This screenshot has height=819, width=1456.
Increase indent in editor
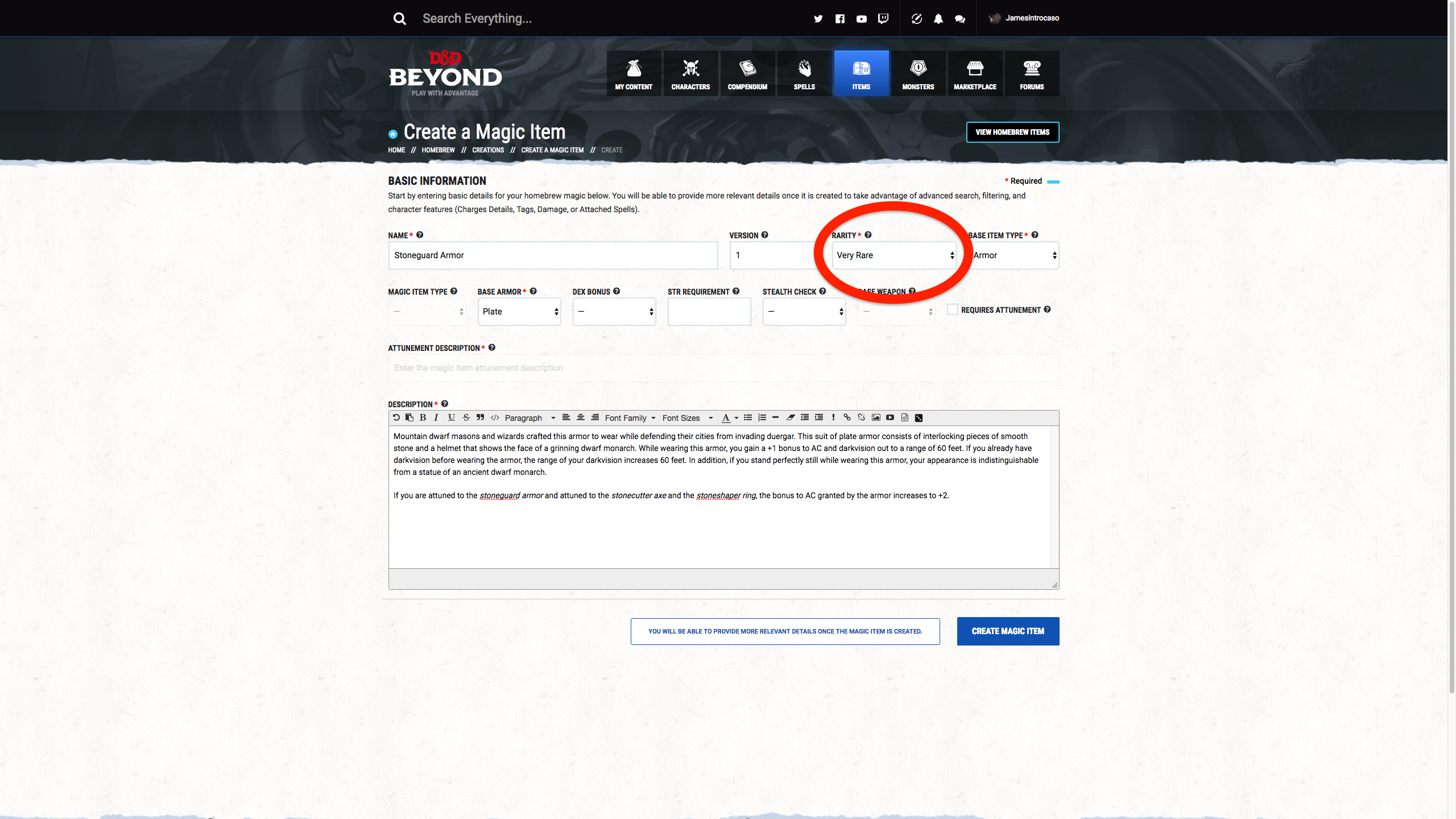[x=819, y=417]
